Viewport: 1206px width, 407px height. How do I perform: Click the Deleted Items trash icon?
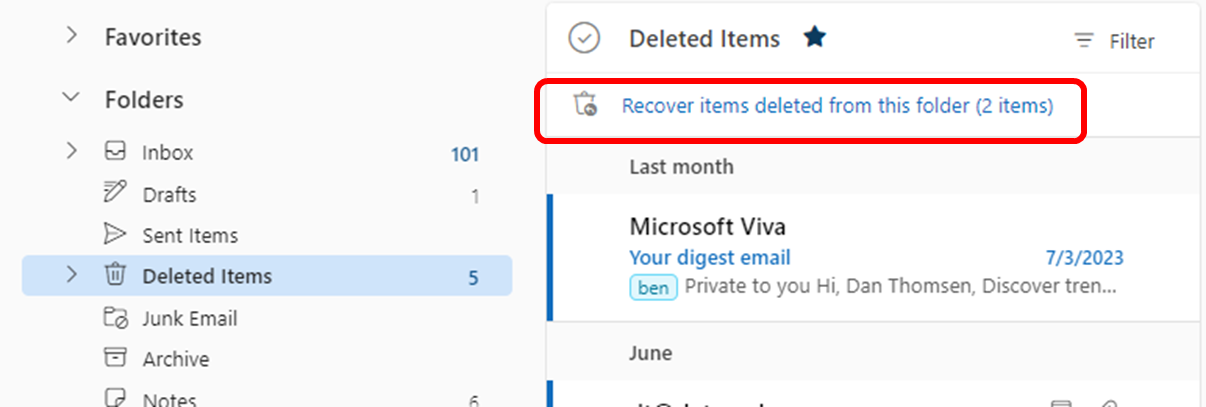click(x=116, y=275)
